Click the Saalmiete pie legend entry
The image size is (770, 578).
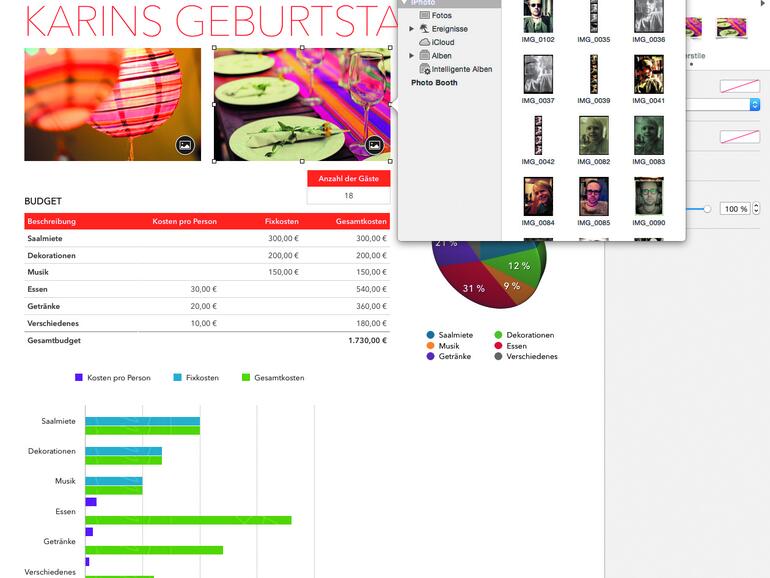coord(450,335)
